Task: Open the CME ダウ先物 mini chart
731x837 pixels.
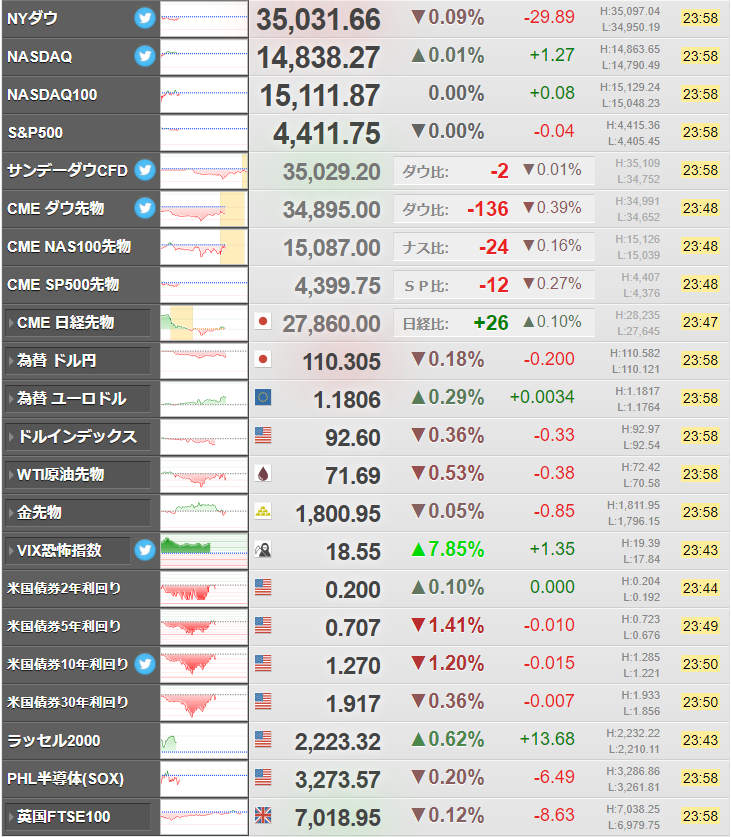Action: coord(204,209)
